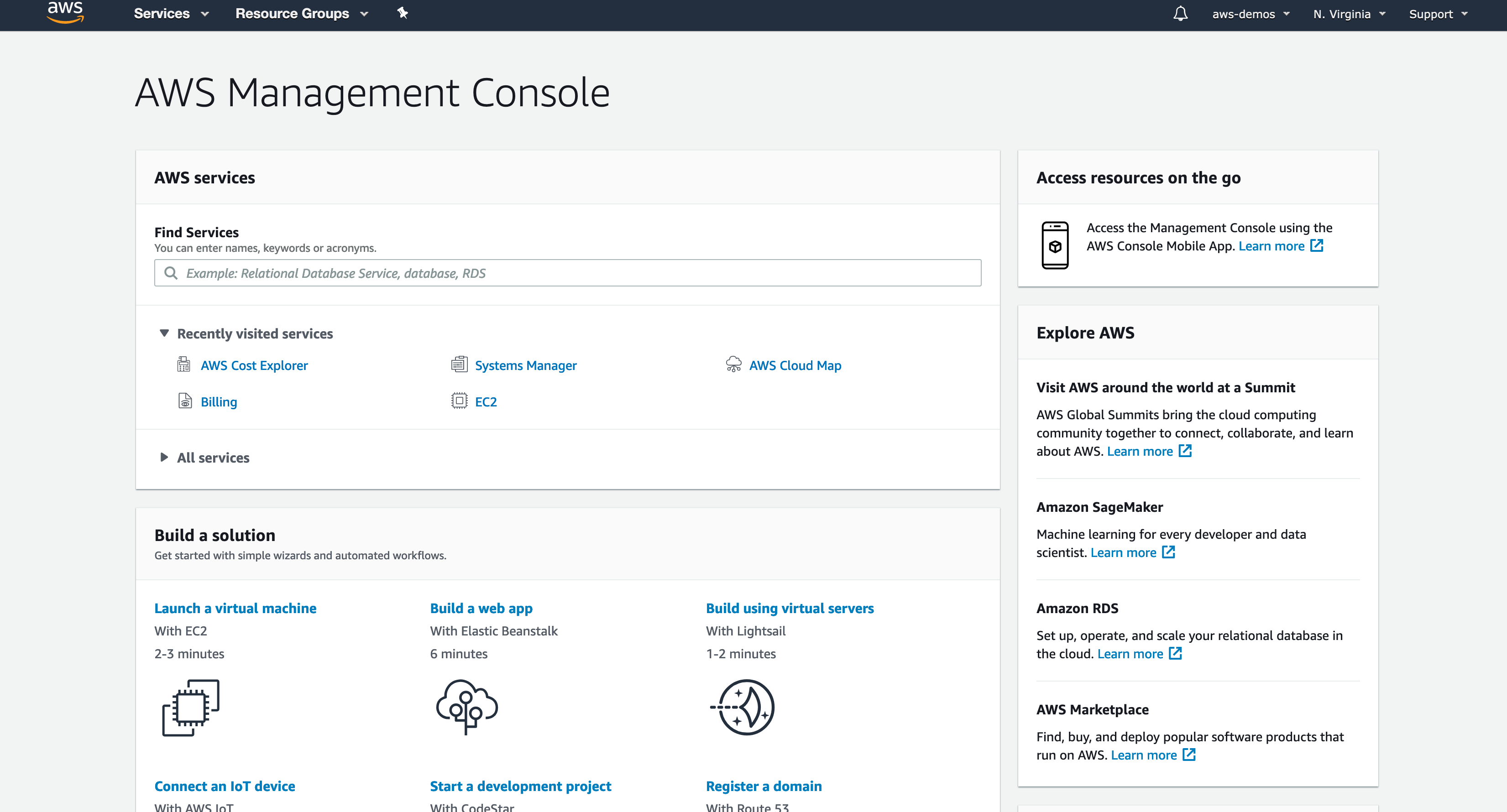Click external link icon for RDS Learn more
This screenshot has height=812, width=1507.
[1175, 653]
